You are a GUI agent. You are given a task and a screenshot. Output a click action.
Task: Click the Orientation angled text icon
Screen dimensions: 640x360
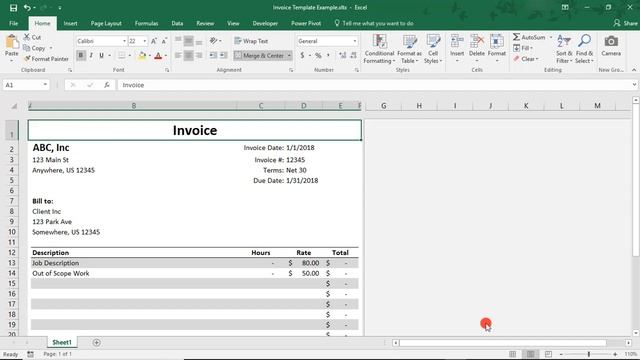pyautogui.click(x=213, y=41)
